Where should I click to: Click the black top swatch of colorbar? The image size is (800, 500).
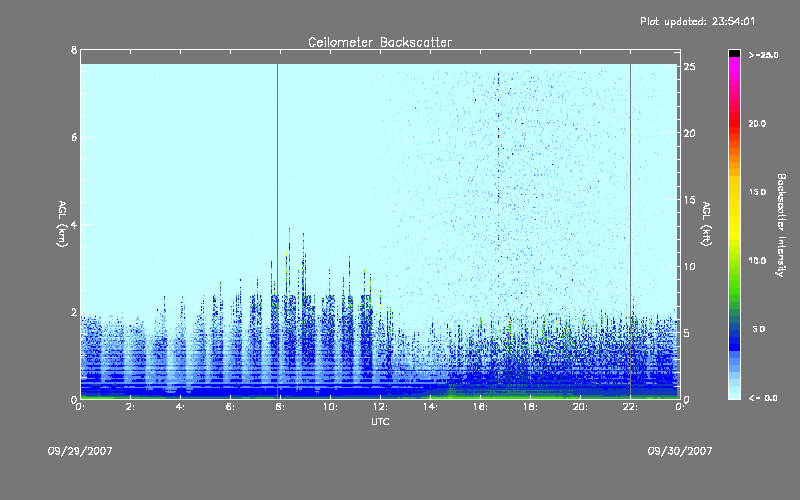click(734, 53)
